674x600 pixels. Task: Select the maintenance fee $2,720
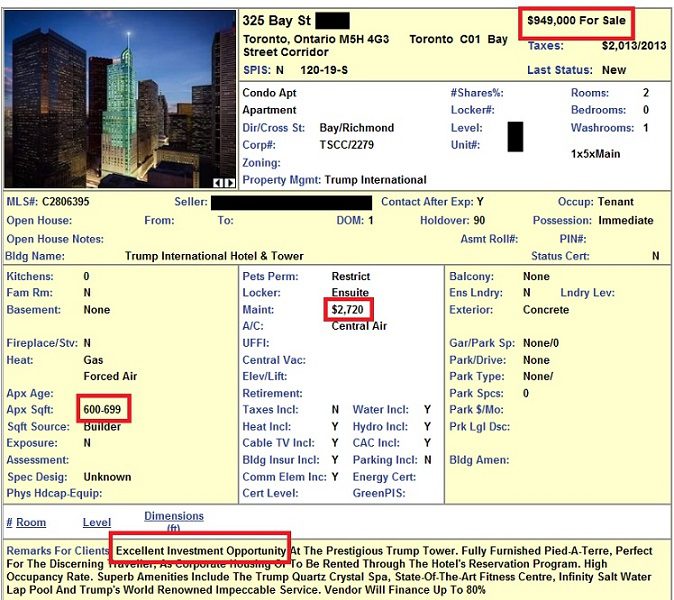(347, 309)
